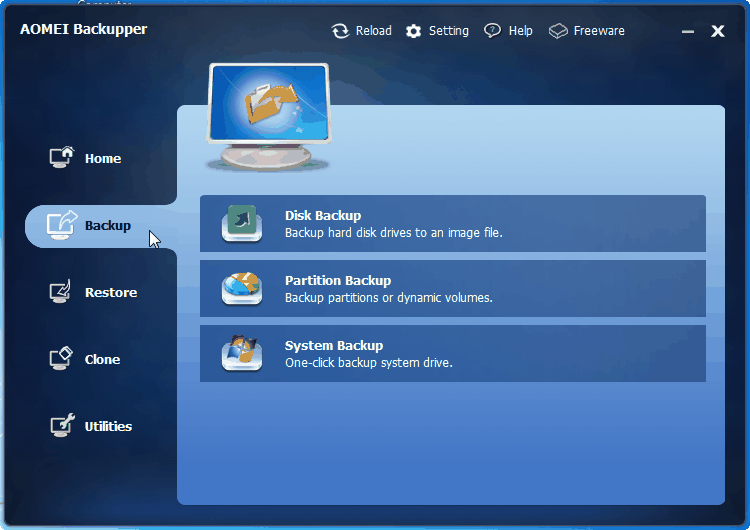
Task: Click the Clone sidebar icon
Action: 61,358
